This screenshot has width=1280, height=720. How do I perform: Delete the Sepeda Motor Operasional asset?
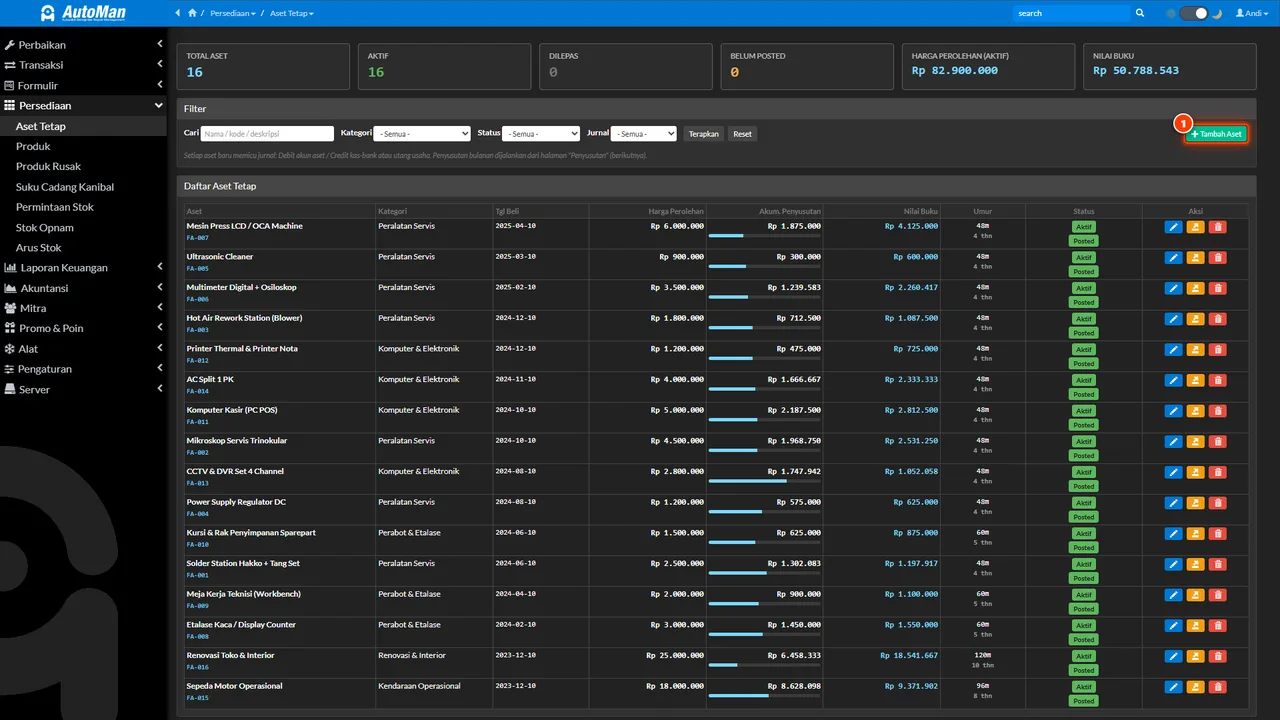click(x=1217, y=687)
